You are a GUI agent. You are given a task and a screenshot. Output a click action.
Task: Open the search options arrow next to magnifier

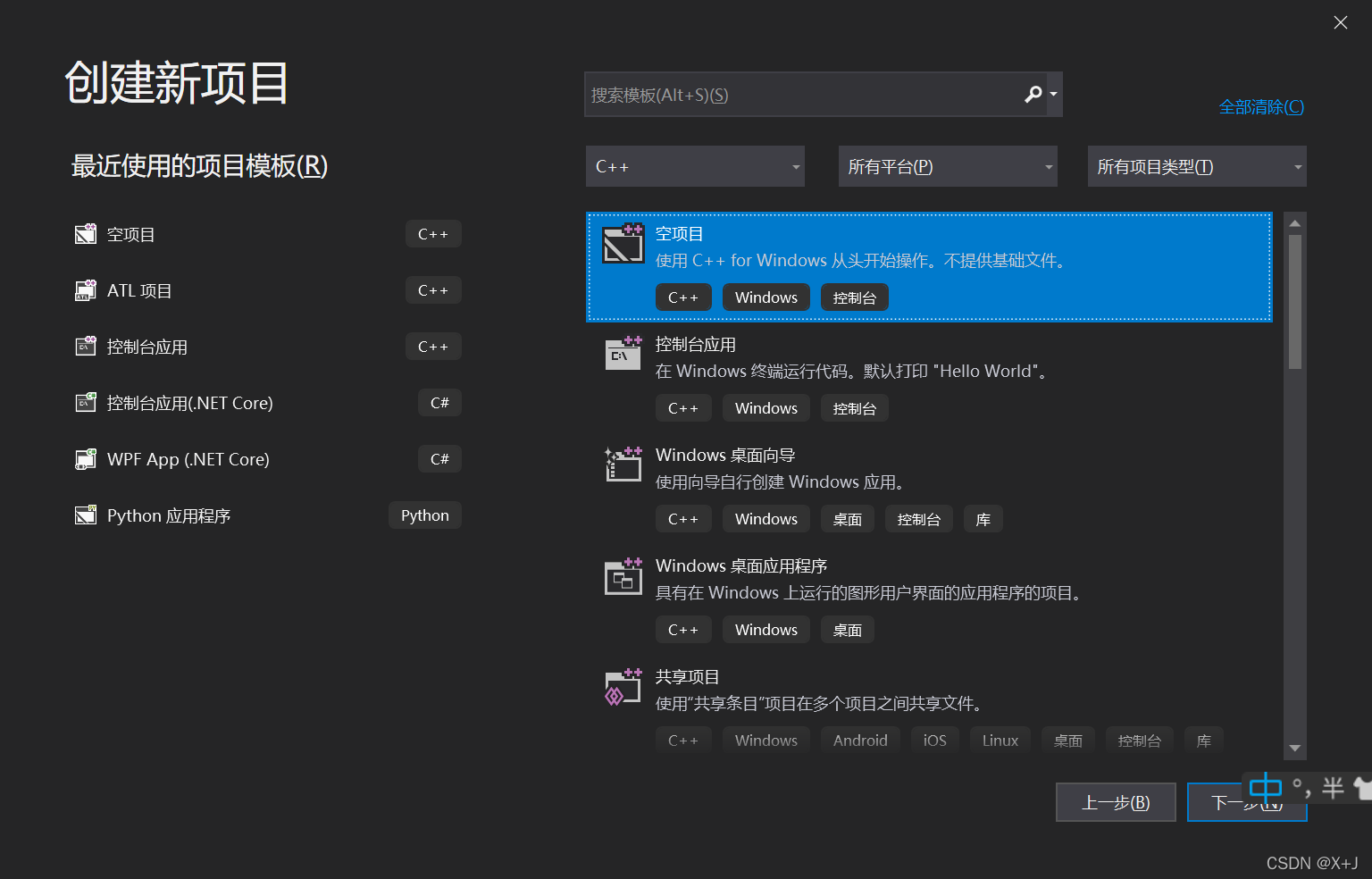1052,94
